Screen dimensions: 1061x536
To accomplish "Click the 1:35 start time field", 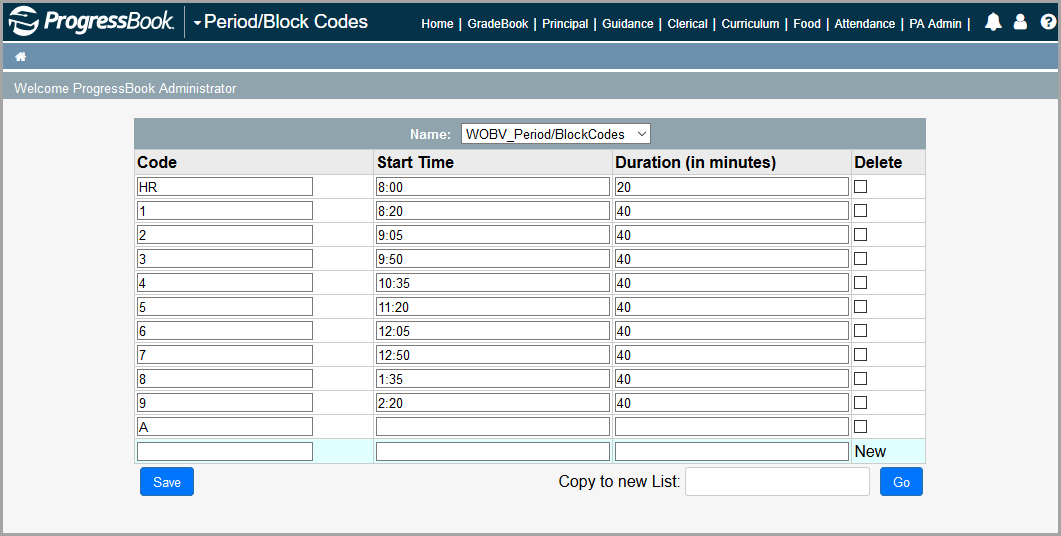I will tap(493, 379).
